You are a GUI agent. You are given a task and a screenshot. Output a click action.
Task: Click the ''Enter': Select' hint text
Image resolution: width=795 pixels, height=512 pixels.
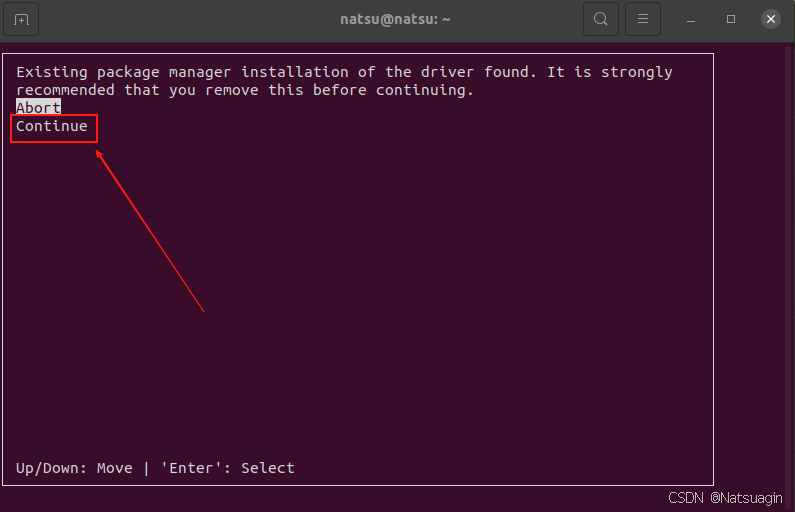(x=227, y=468)
